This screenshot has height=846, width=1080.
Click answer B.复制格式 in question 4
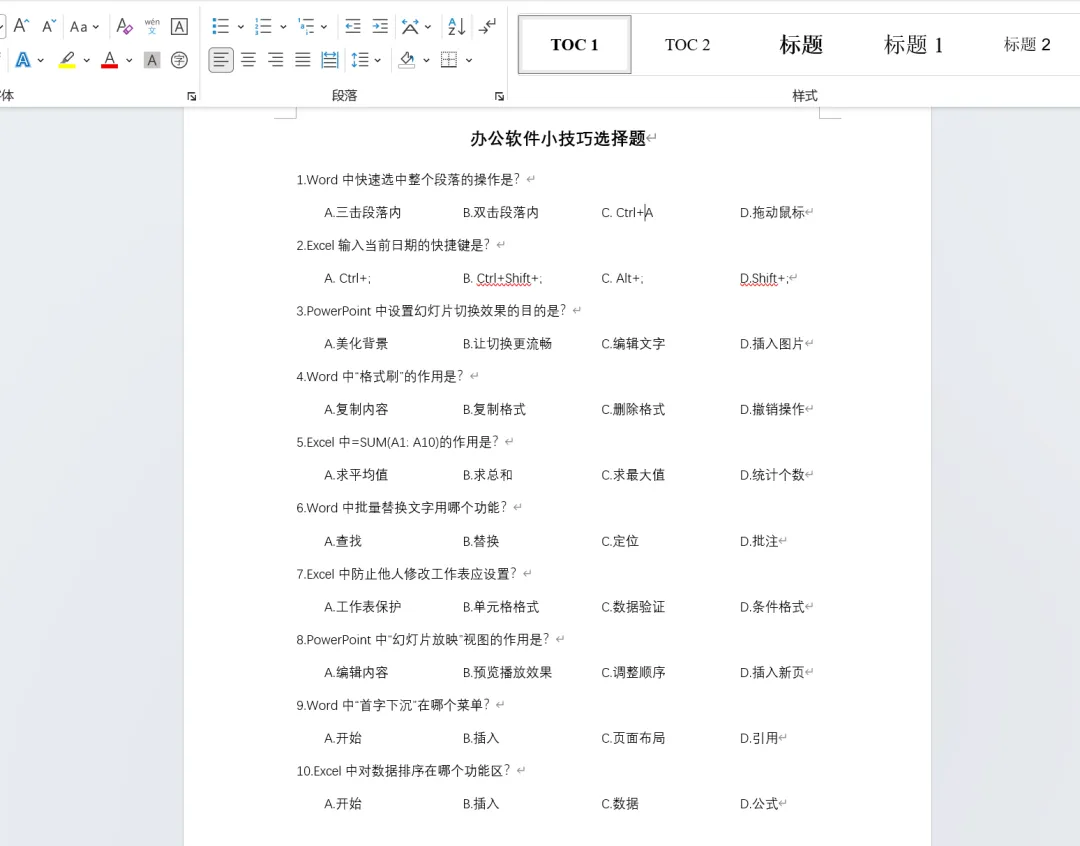[494, 409]
